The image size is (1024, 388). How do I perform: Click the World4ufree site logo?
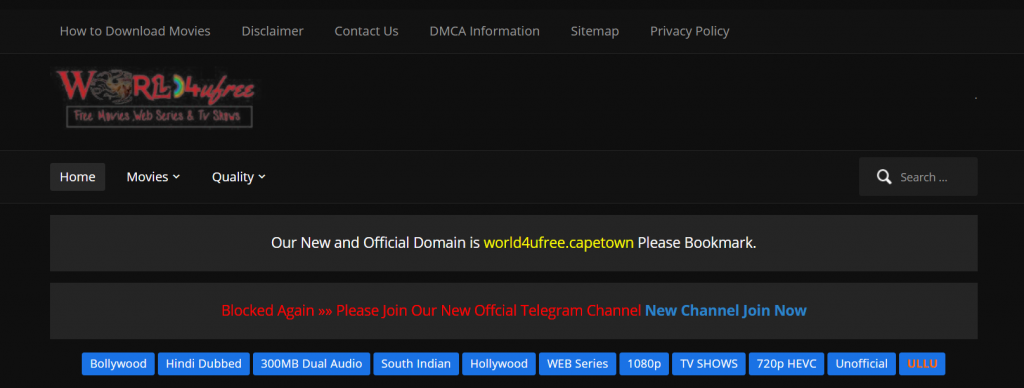[x=155, y=98]
